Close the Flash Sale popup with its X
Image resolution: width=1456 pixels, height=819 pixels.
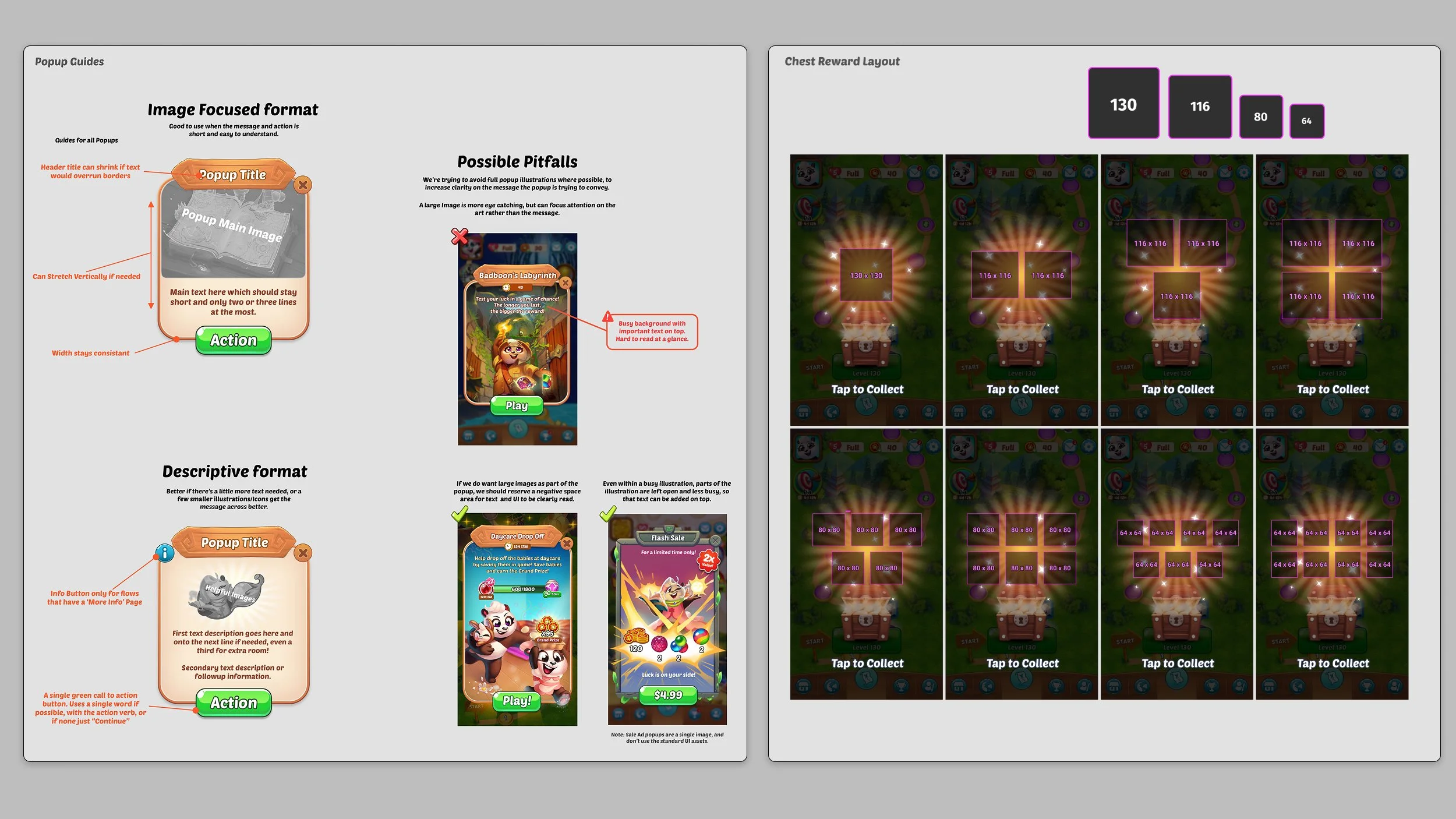click(715, 541)
